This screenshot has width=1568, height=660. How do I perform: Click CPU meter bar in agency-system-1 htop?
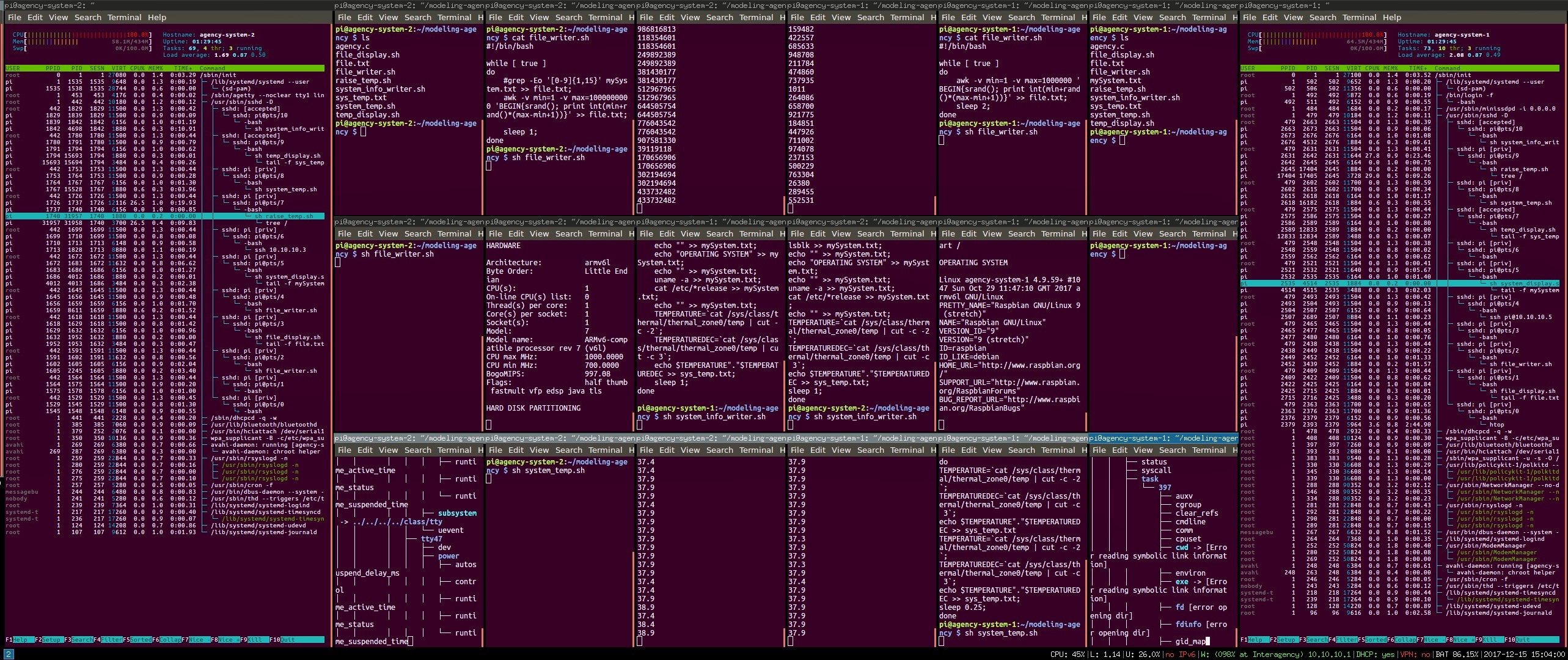1317,35
